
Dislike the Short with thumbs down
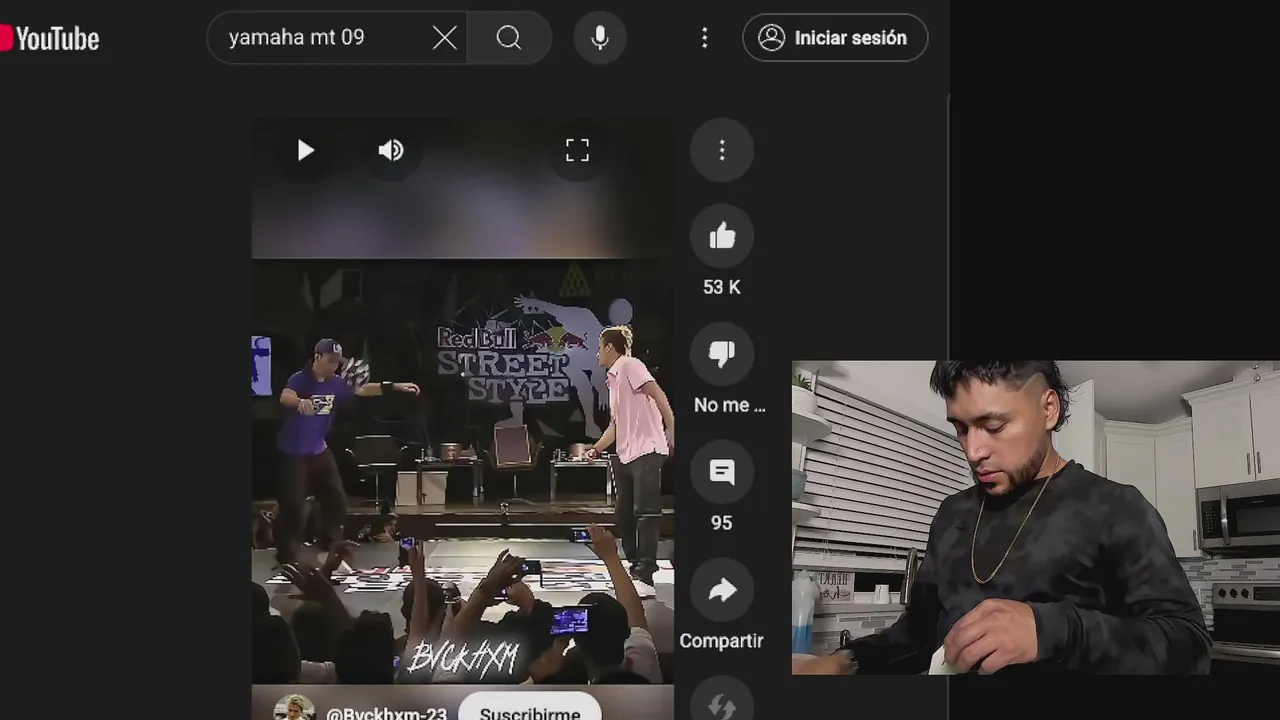coord(722,354)
